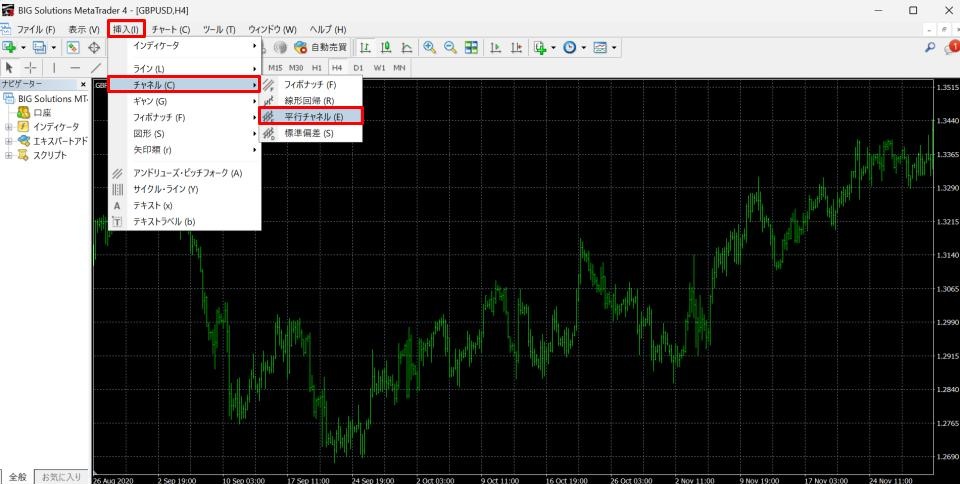Image resolution: width=960 pixels, height=484 pixels.
Task: Open the お気に入り tab in navigator
Action: pos(62,477)
